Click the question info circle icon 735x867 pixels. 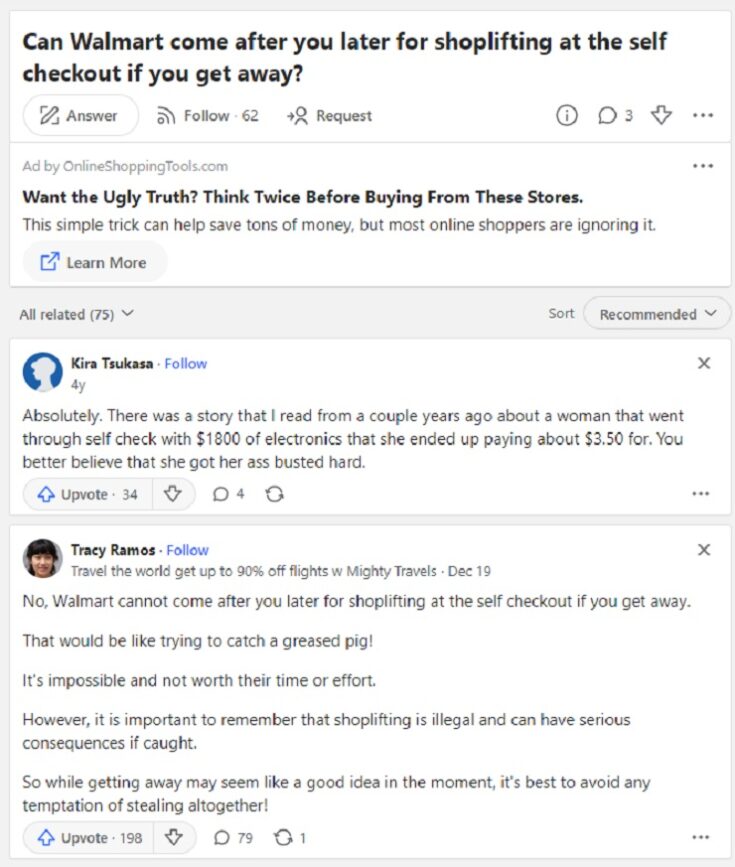566,115
